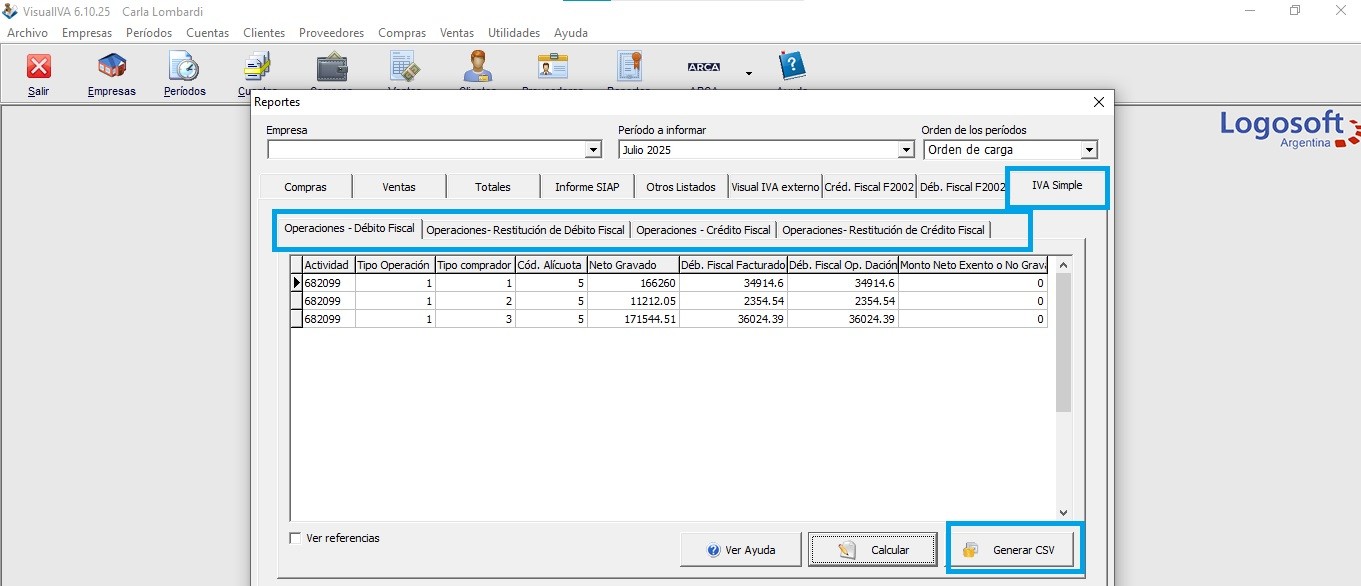This screenshot has height=586, width=1361.
Task: Click the Salir red X toolbar icon
Action: coord(39,67)
